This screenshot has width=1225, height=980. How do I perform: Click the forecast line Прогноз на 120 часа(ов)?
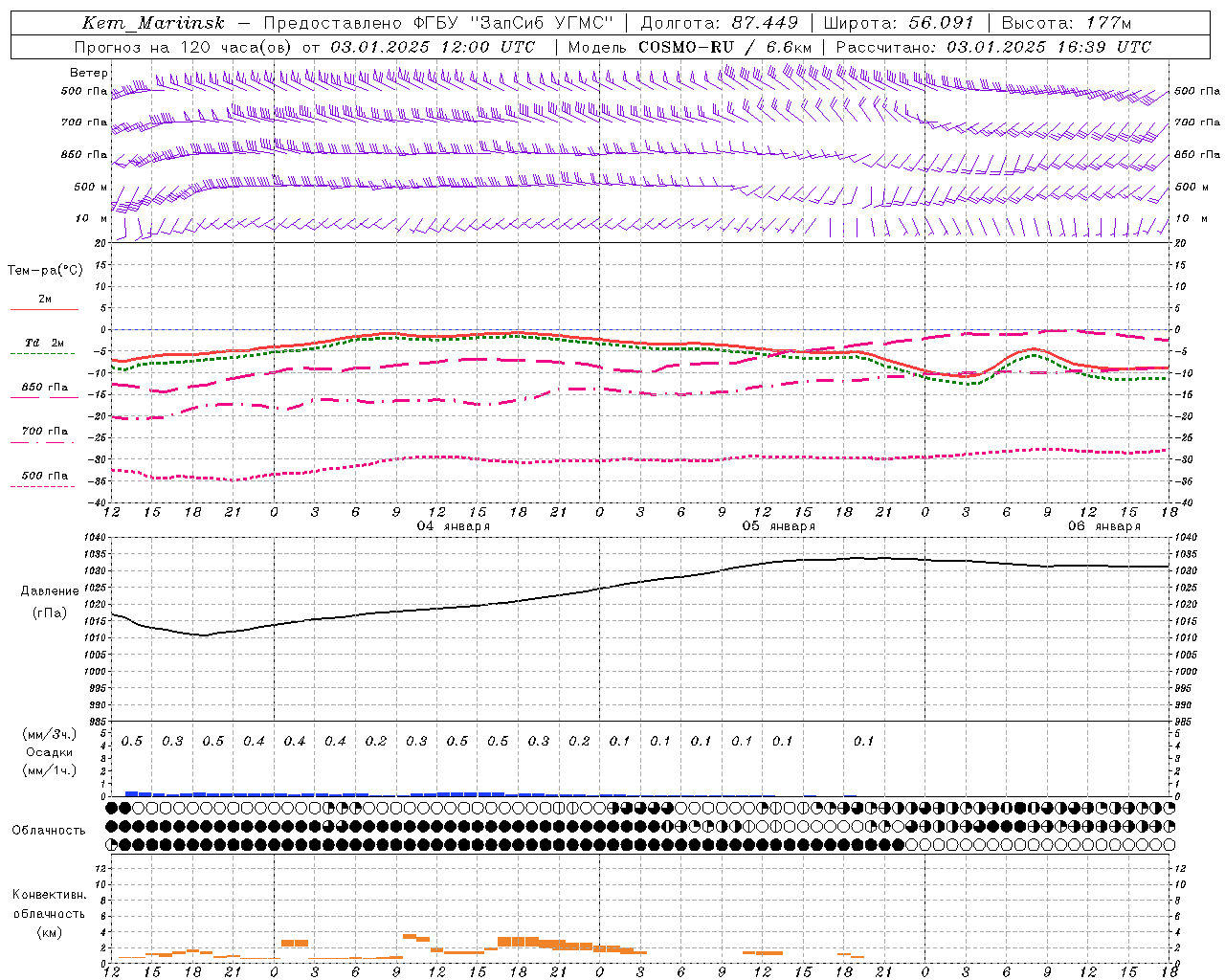click(184, 47)
